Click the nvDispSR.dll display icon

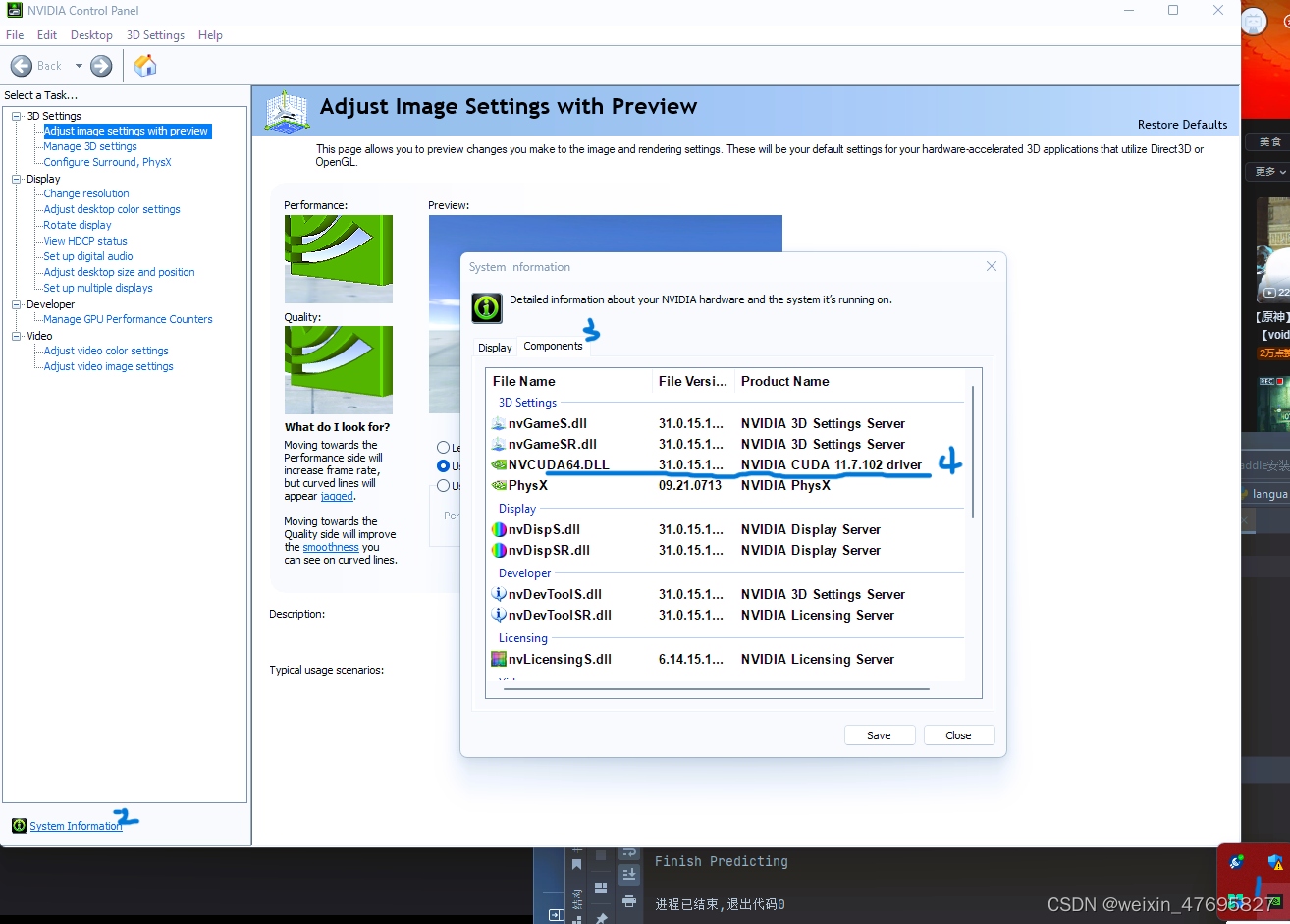click(499, 550)
